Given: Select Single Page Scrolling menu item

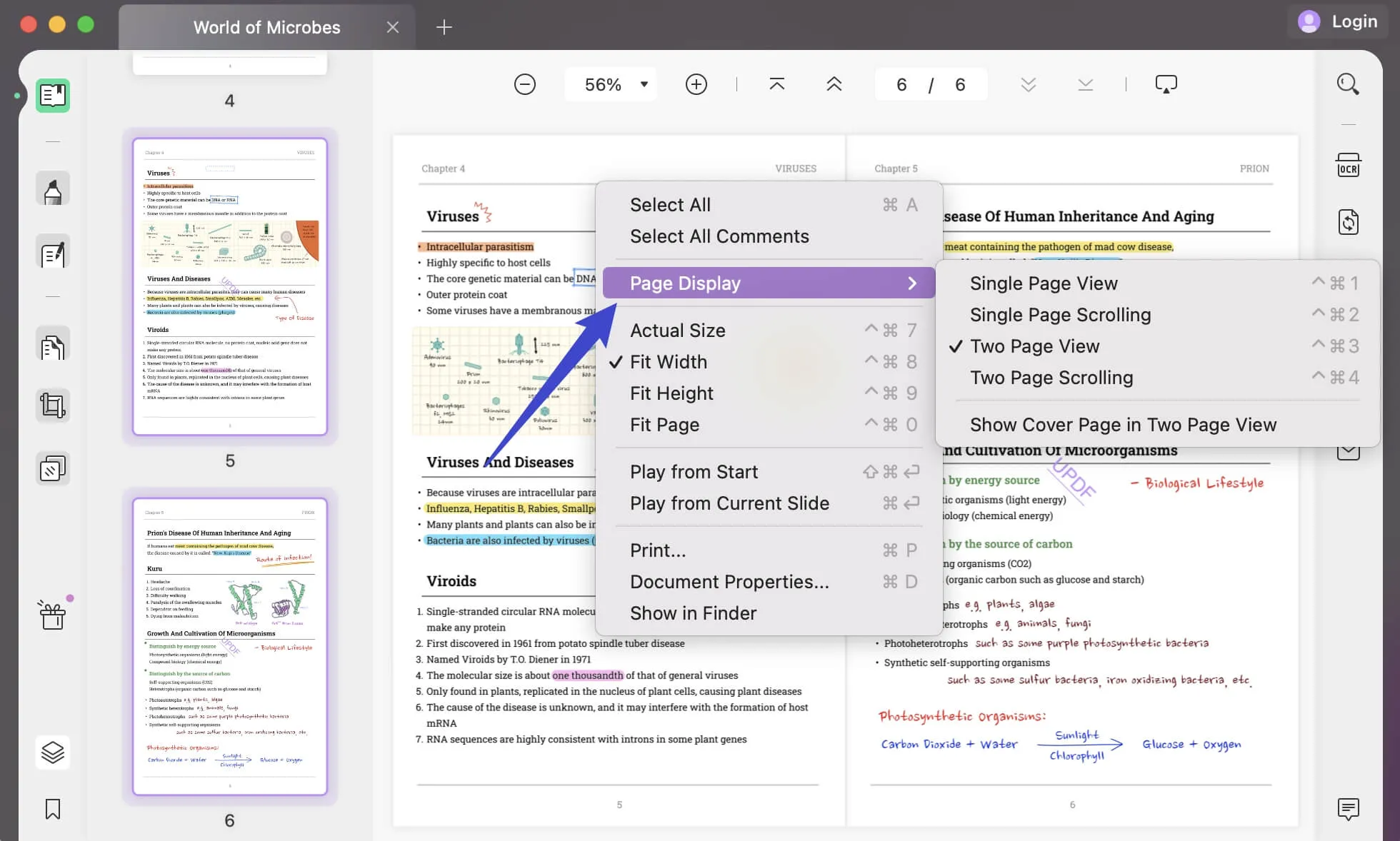Looking at the screenshot, I should coord(1060,315).
